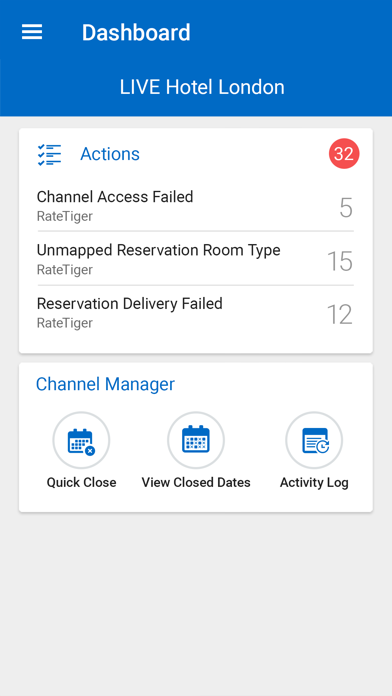This screenshot has width=392, height=696.
Task: Click the Actions heading text
Action: (x=110, y=154)
